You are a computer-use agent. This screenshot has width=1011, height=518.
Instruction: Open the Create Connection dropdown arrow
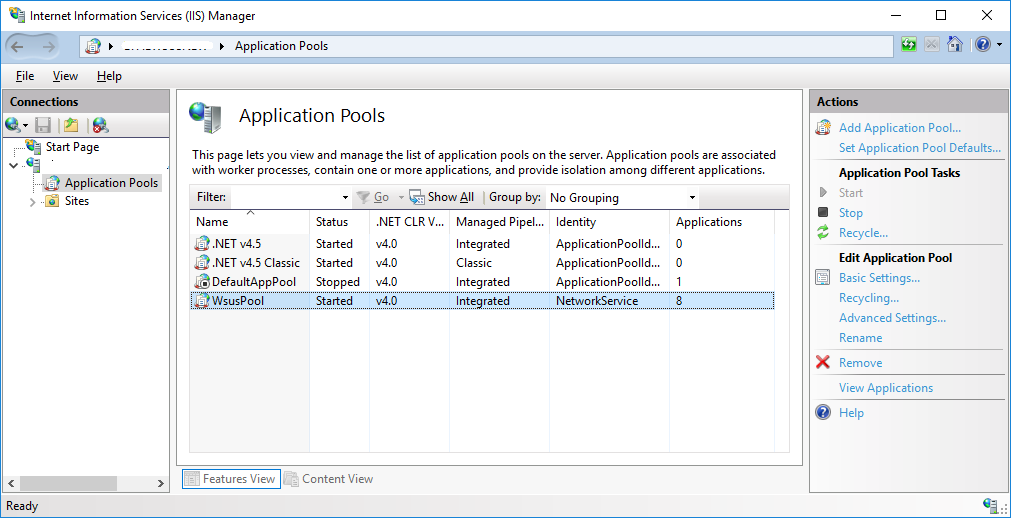tap(25, 125)
